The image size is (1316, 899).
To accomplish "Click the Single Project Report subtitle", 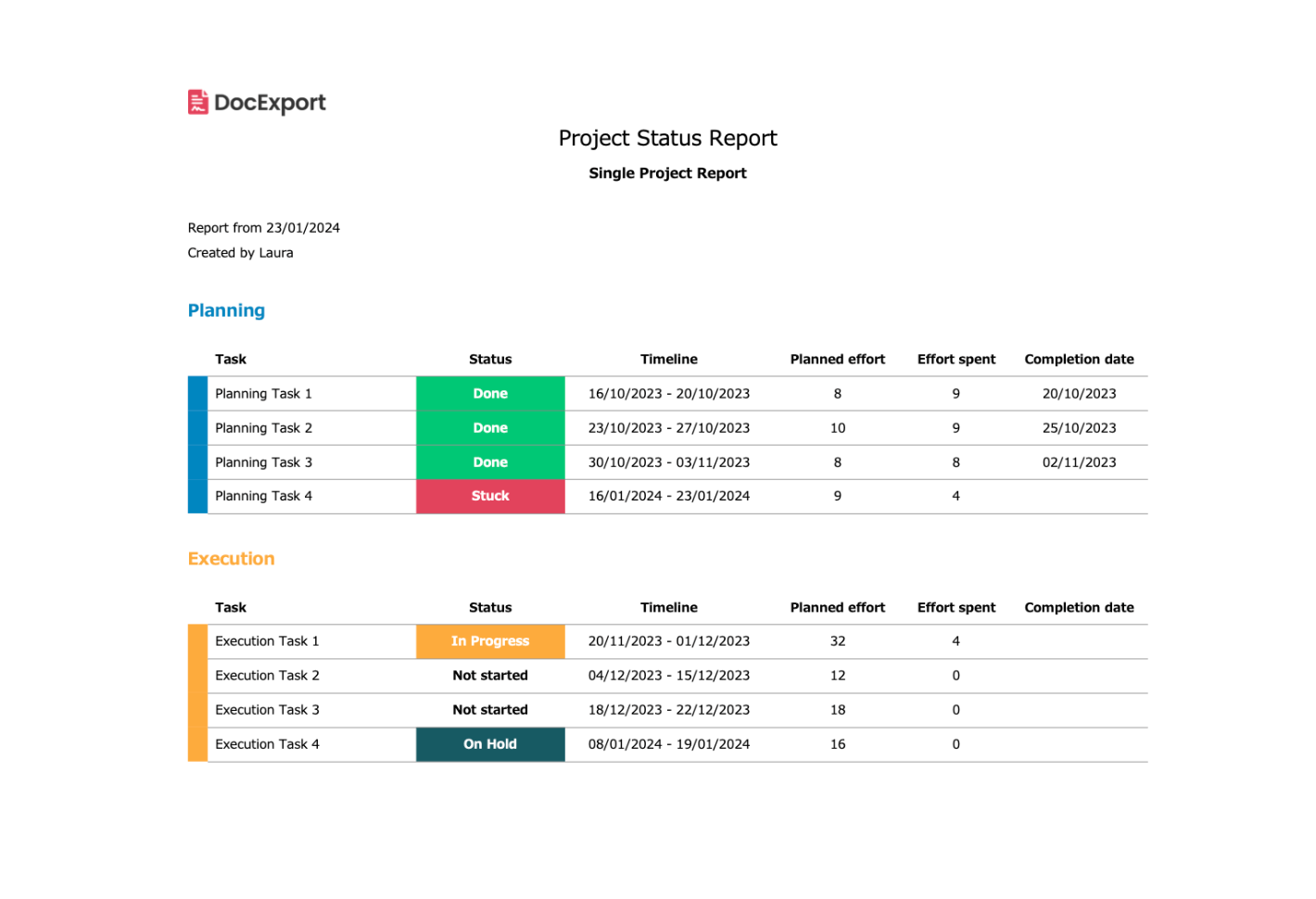I will (x=667, y=173).
